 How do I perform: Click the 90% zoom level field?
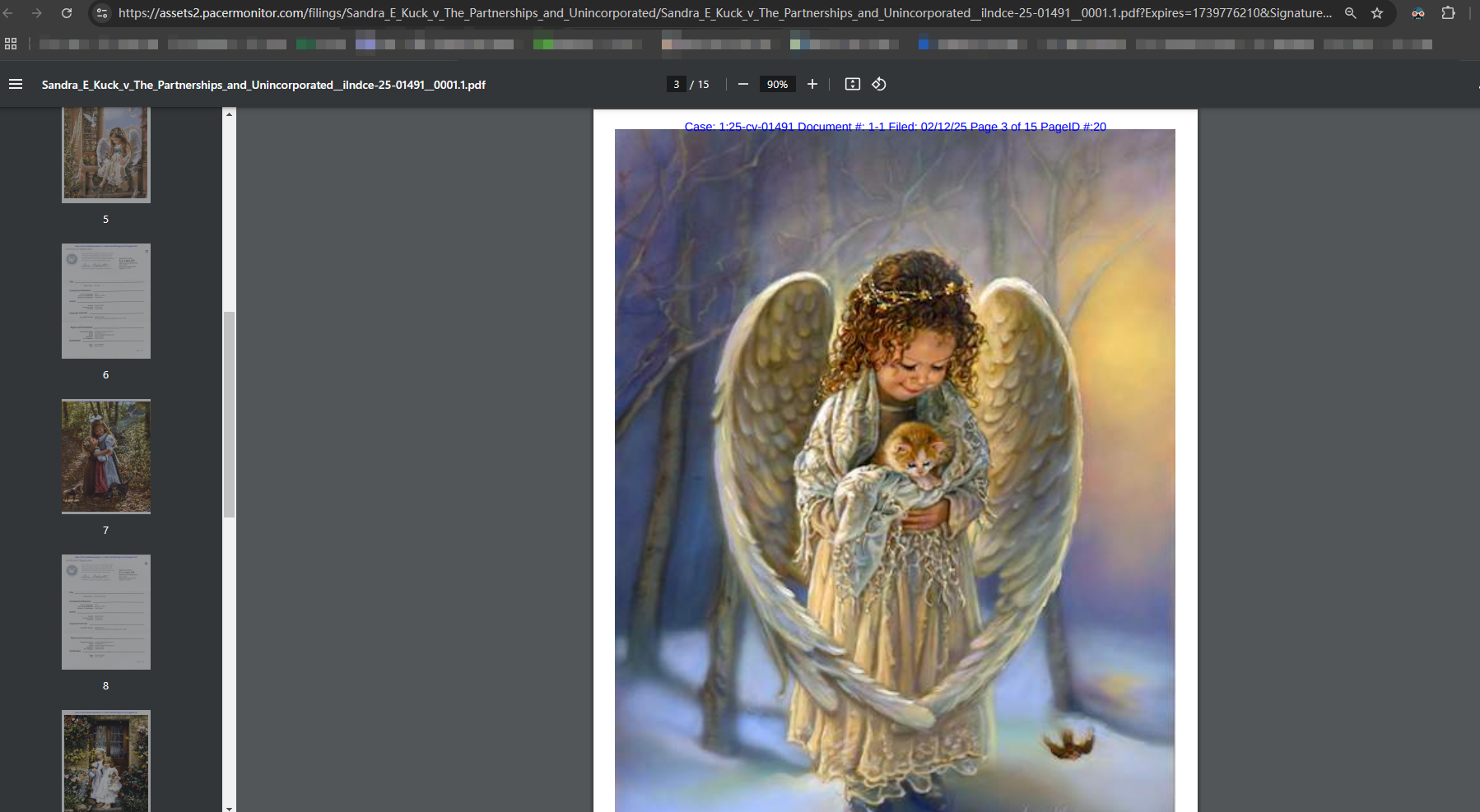777,84
